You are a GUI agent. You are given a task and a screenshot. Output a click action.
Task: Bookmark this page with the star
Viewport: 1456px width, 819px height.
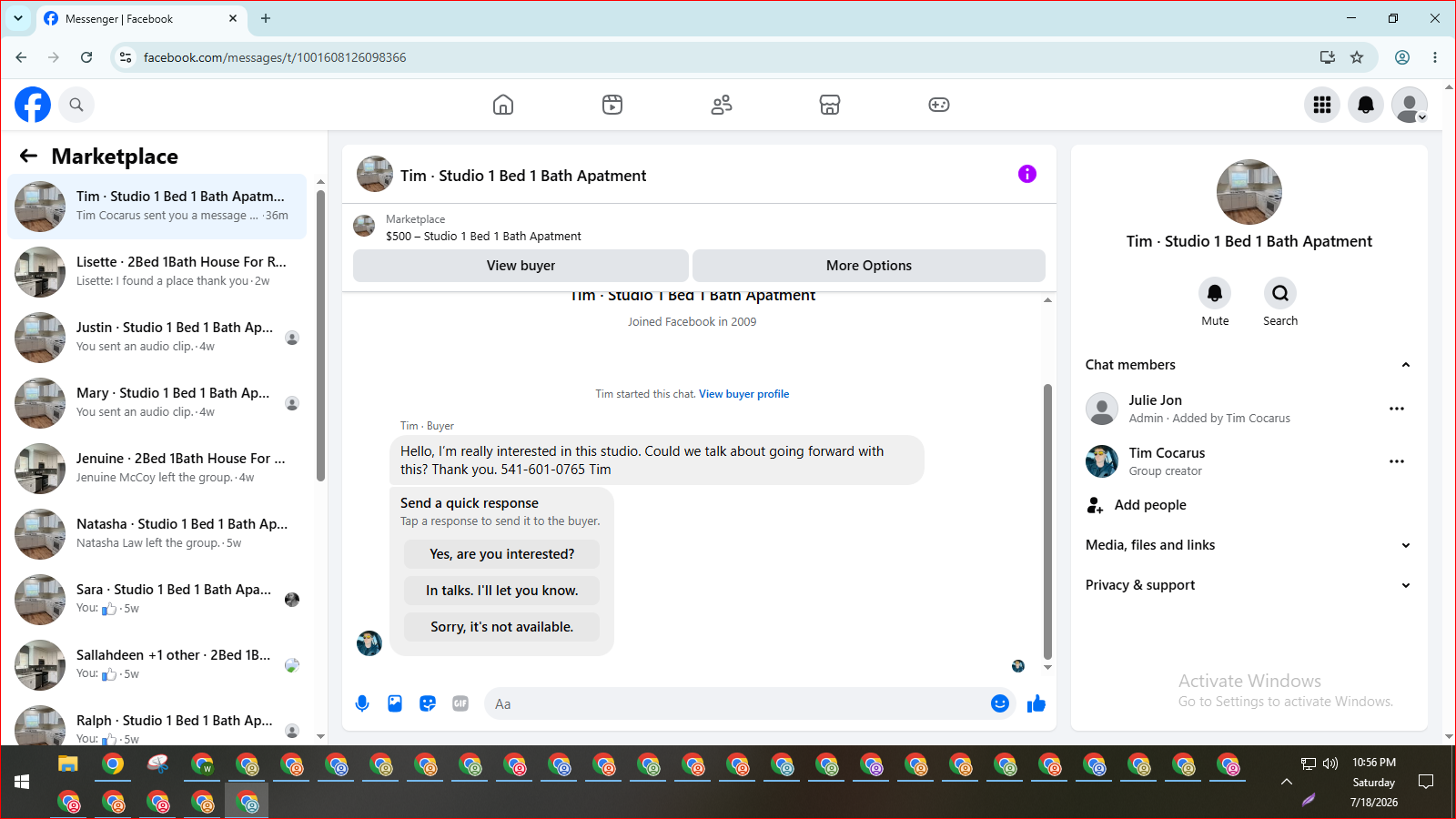1357,57
